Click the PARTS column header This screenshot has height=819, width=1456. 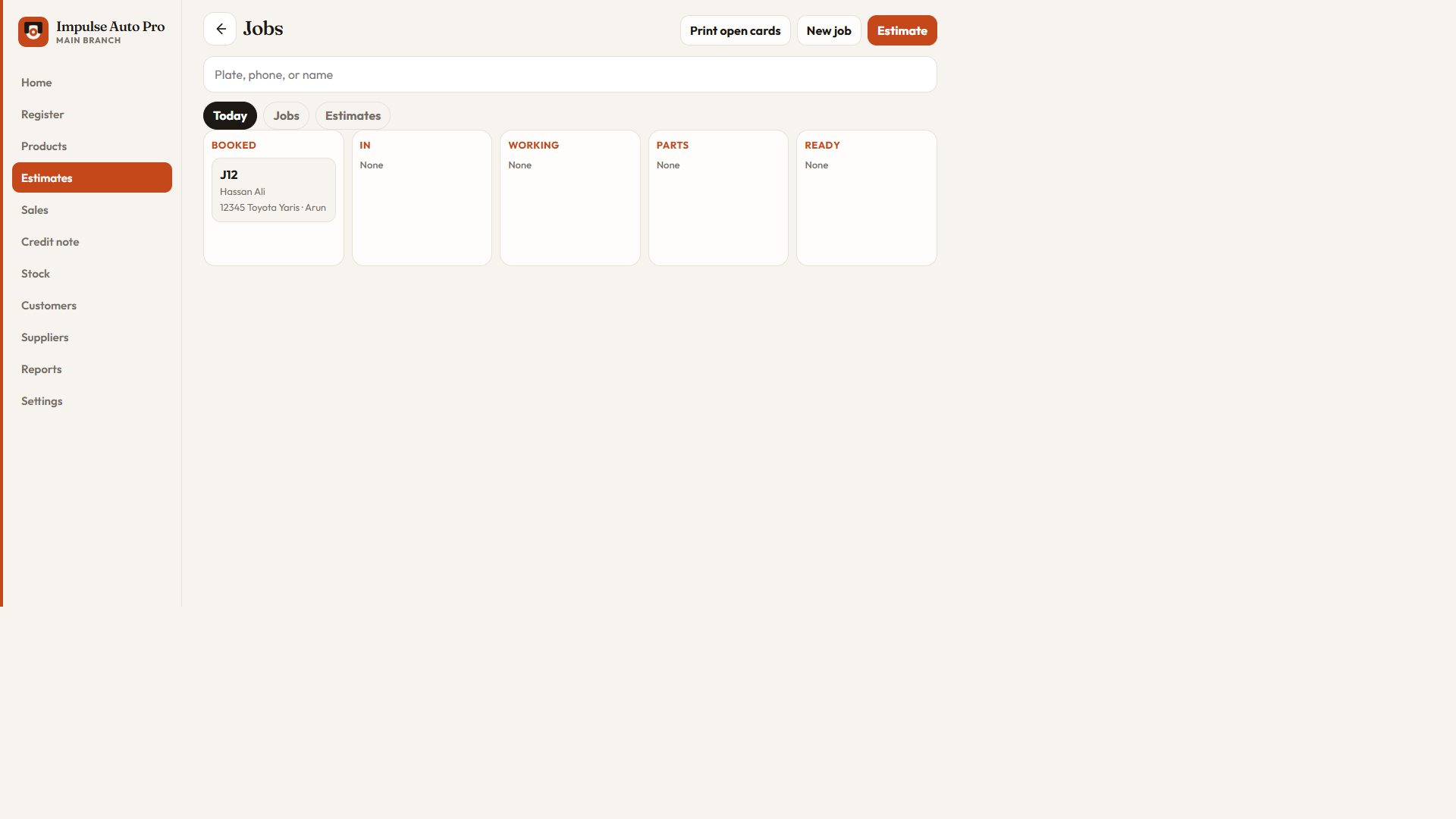click(x=673, y=145)
